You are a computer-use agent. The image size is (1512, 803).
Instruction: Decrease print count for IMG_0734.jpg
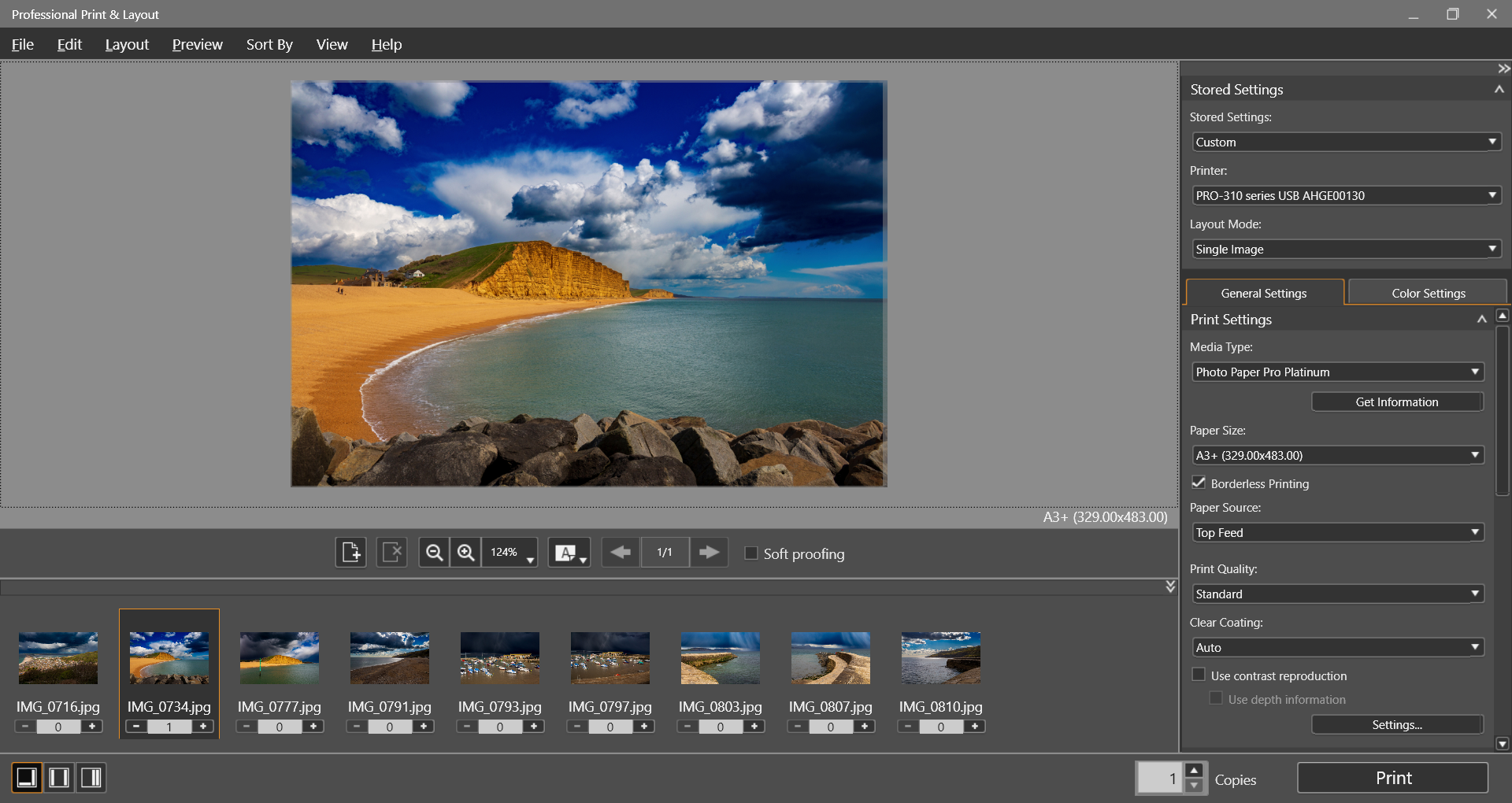(136, 727)
